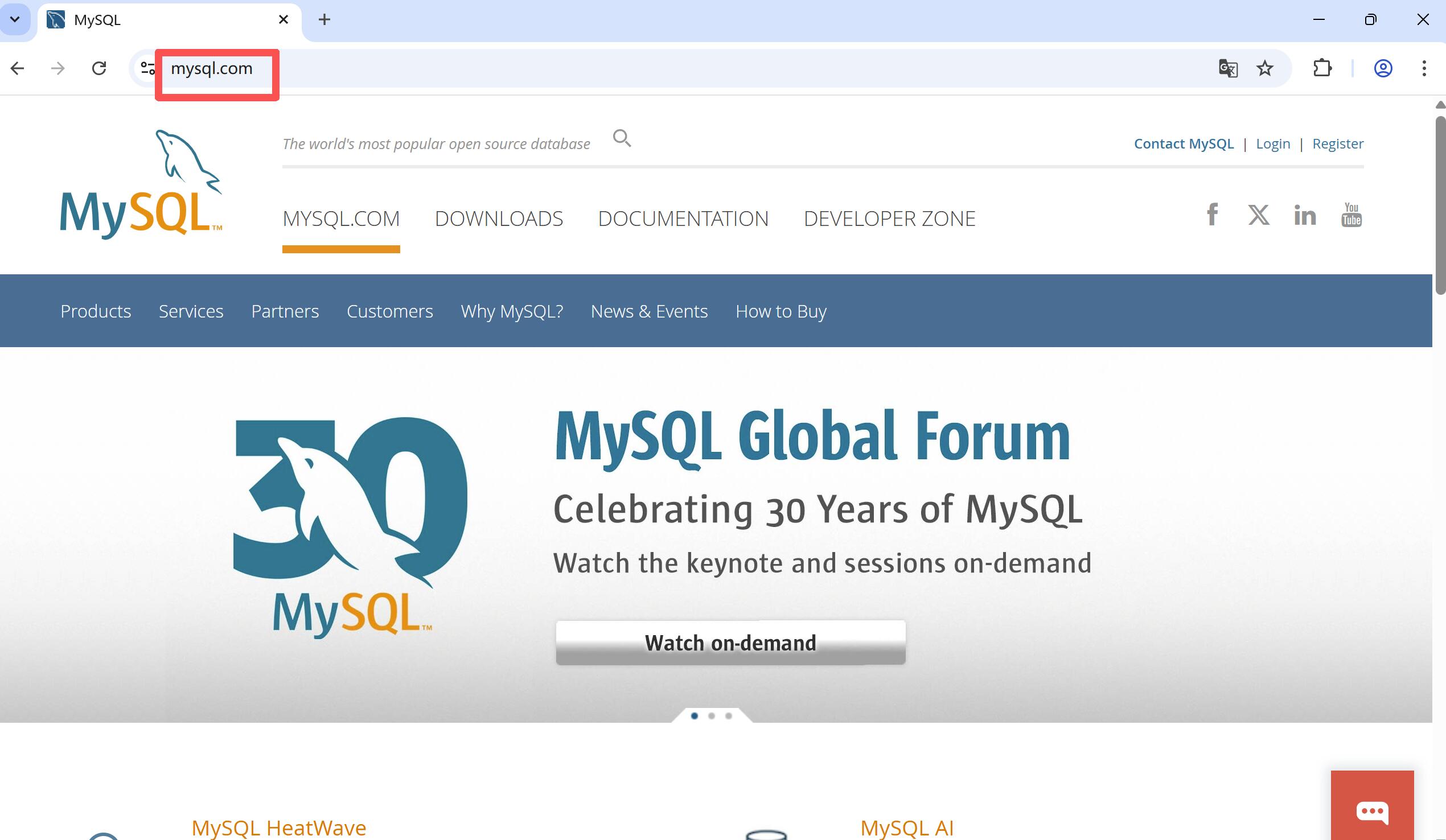
Task: Reload the MySQL page
Action: tap(98, 68)
